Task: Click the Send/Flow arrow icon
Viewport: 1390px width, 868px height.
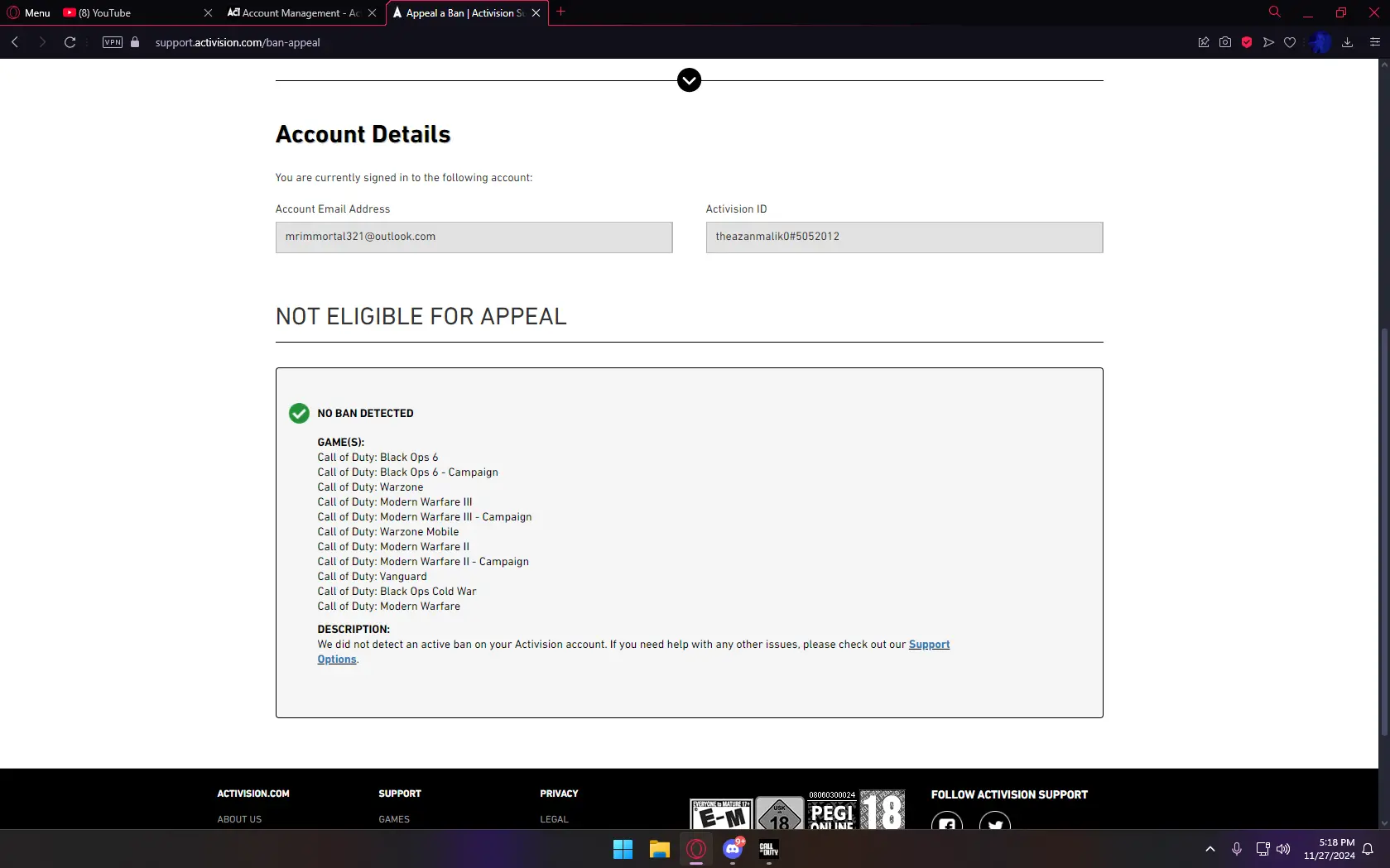Action: (1268, 42)
